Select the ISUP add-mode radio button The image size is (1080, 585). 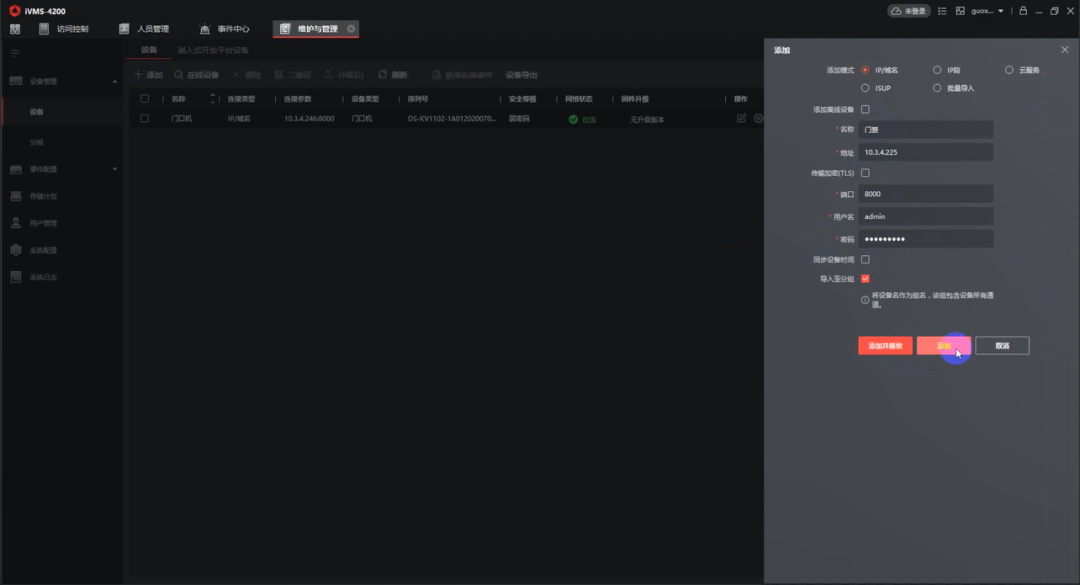865,88
